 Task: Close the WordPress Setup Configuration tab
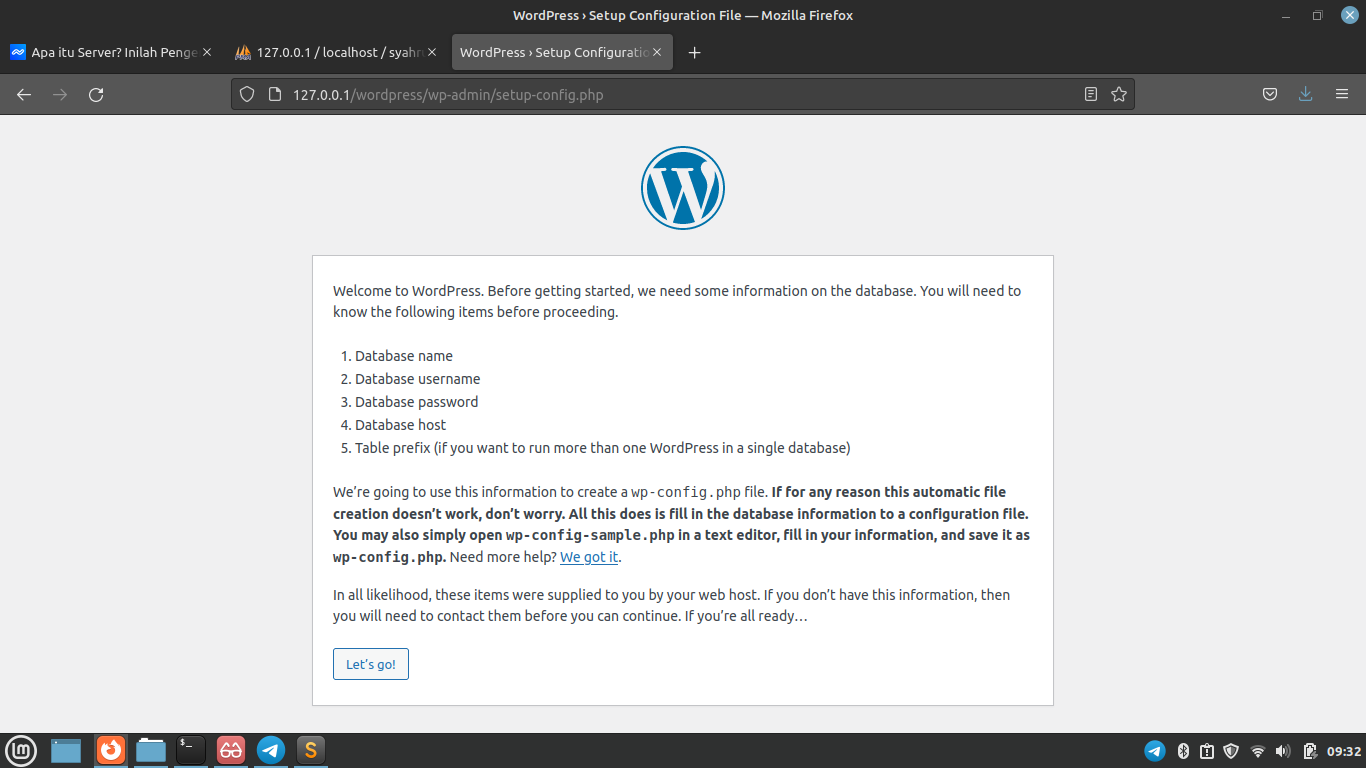coord(658,53)
